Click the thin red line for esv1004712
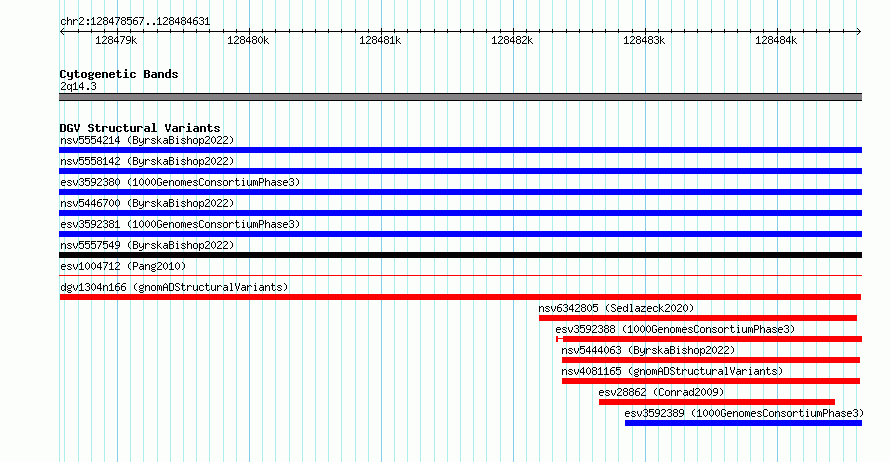This screenshot has width=890, height=462. tap(460, 276)
